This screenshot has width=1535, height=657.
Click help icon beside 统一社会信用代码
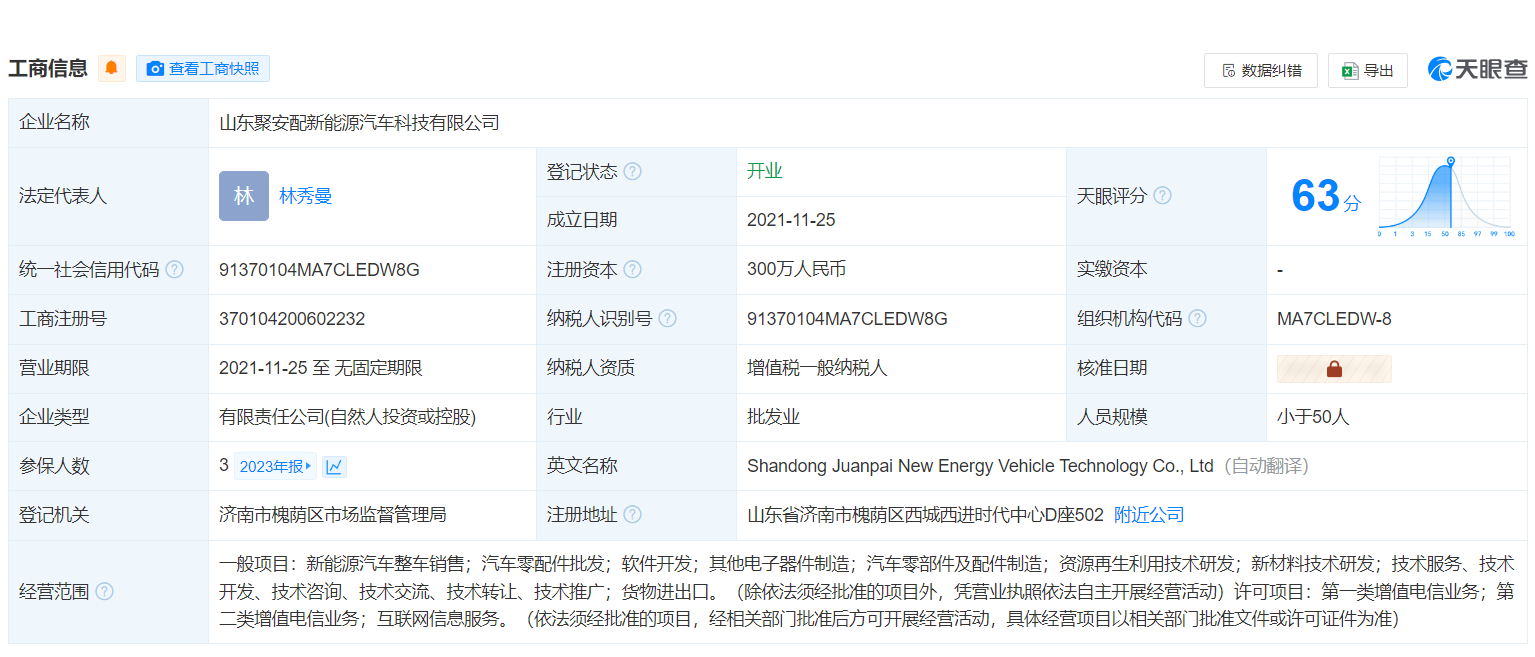pos(175,269)
